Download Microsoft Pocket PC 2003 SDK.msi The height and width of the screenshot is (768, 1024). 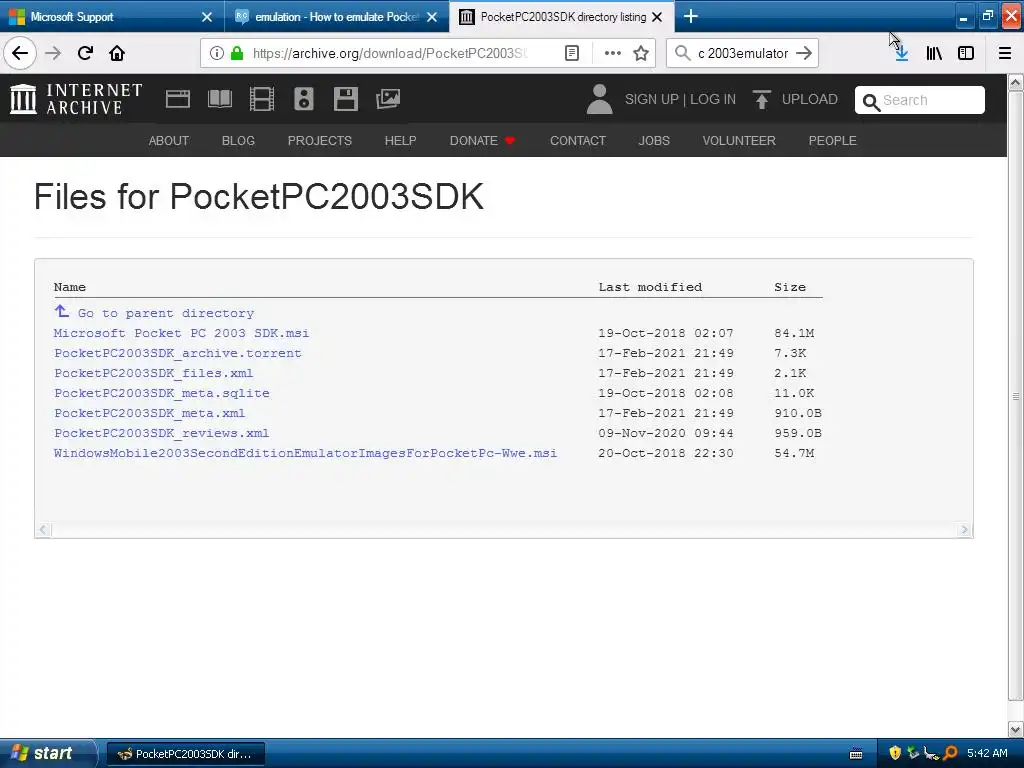[x=182, y=333]
